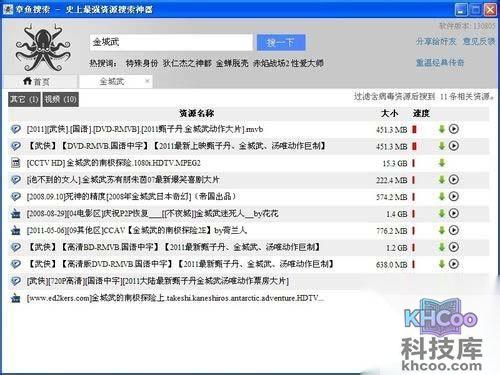
Task: Click the type icon of 【武侠】【DVD-RMVB row
Action: [16, 146]
